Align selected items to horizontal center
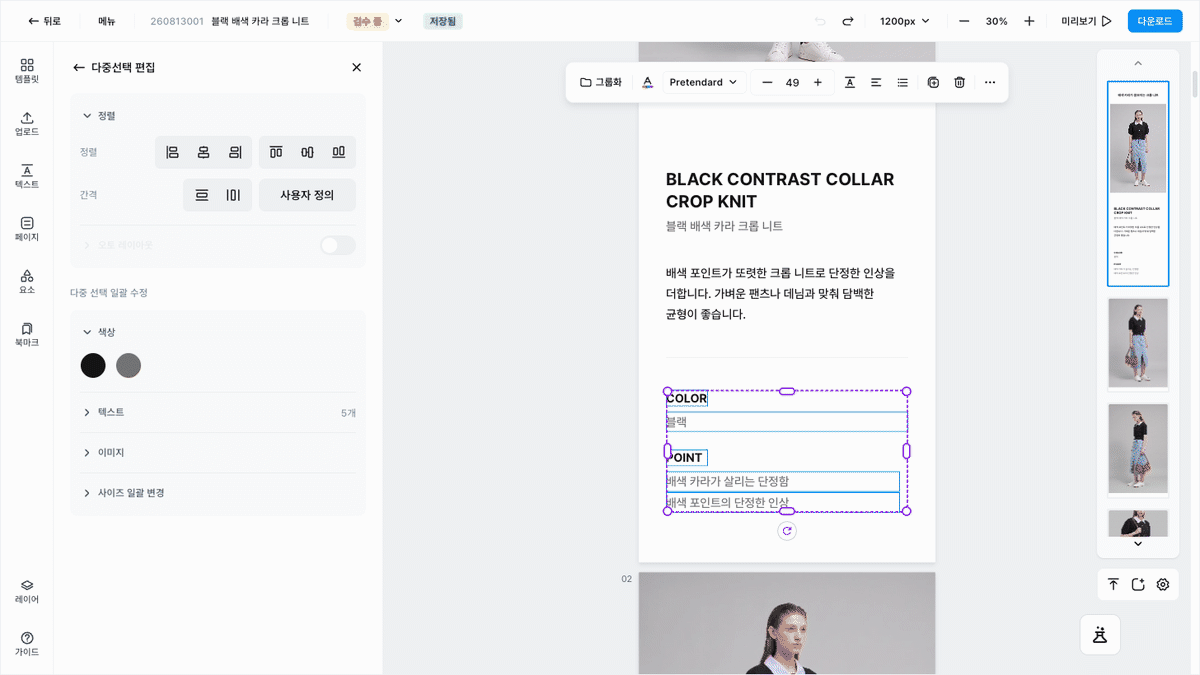 pos(203,152)
